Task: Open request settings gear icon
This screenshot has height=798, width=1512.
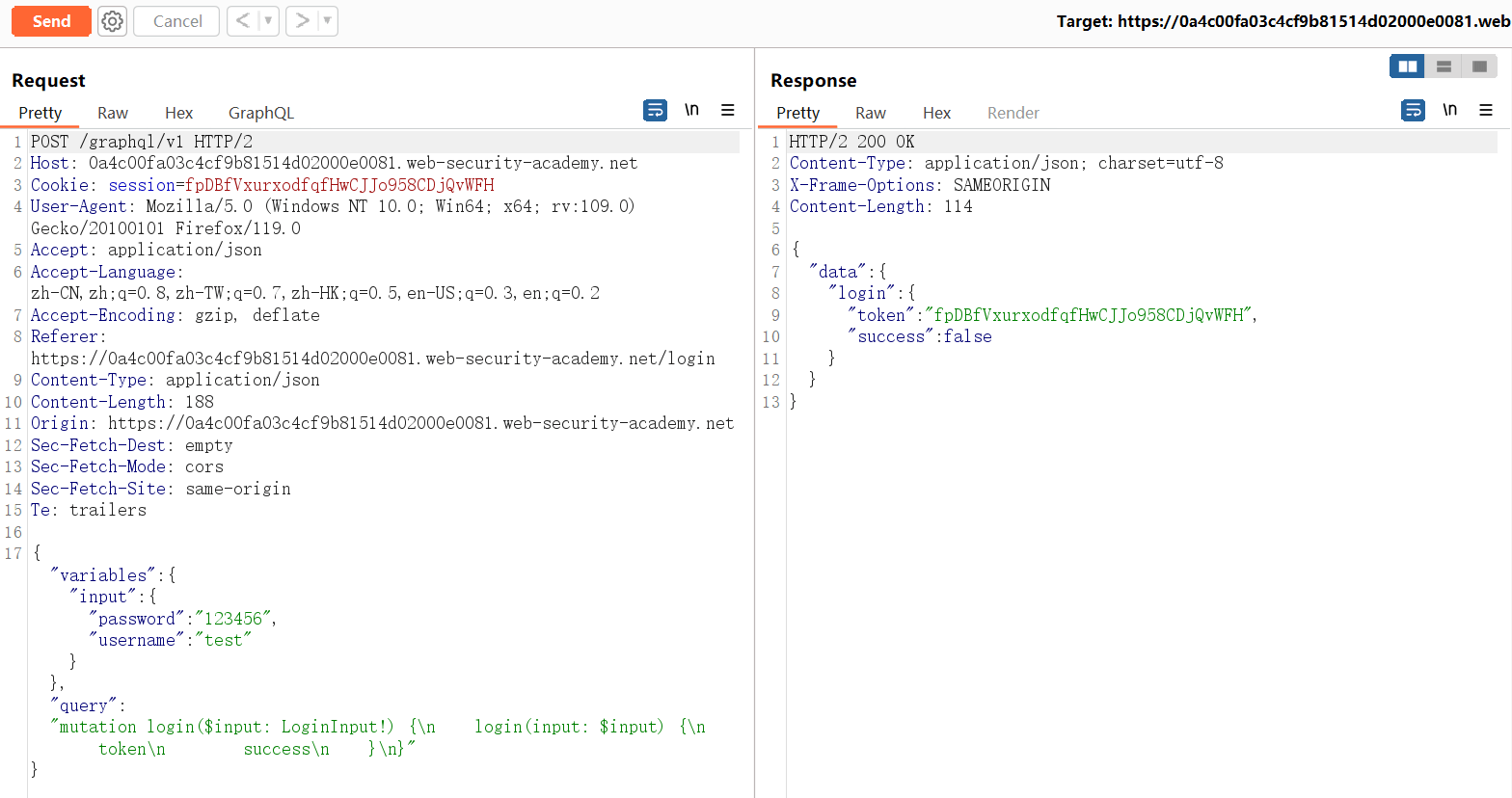Action: point(113,21)
